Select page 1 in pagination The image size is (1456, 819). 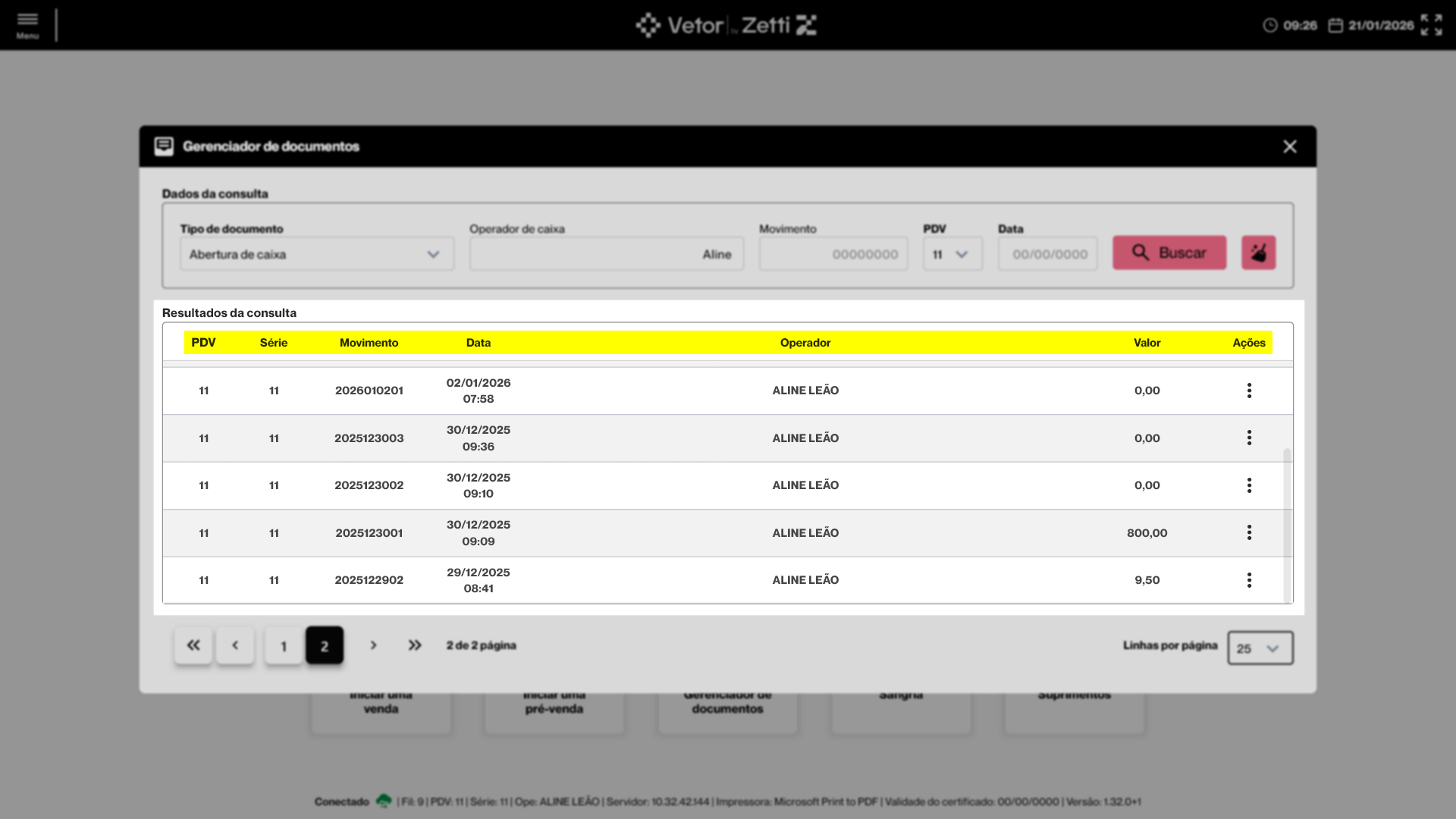click(284, 646)
